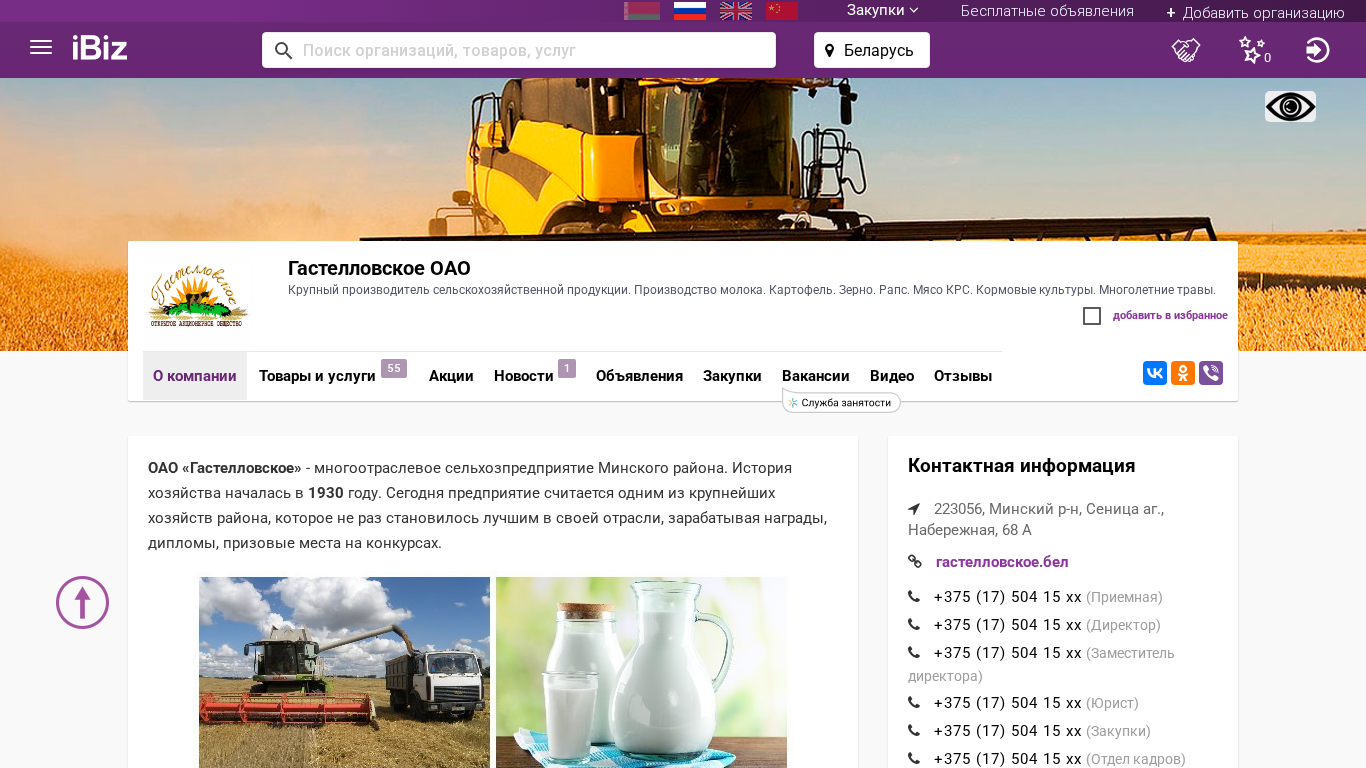Expand the Закупки dropdown in top bar

tap(882, 11)
